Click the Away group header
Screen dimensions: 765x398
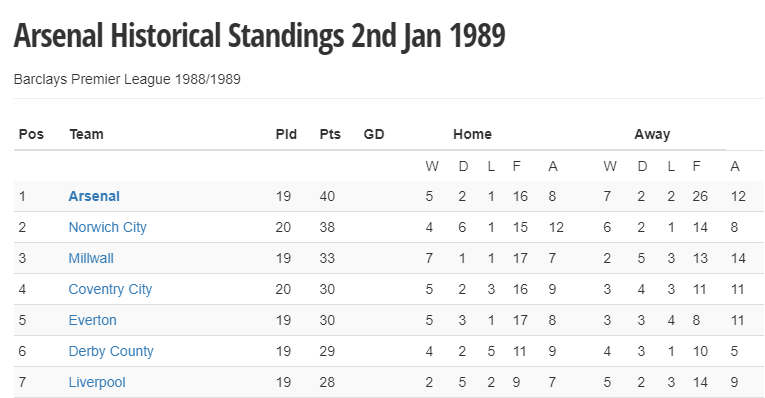click(652, 134)
